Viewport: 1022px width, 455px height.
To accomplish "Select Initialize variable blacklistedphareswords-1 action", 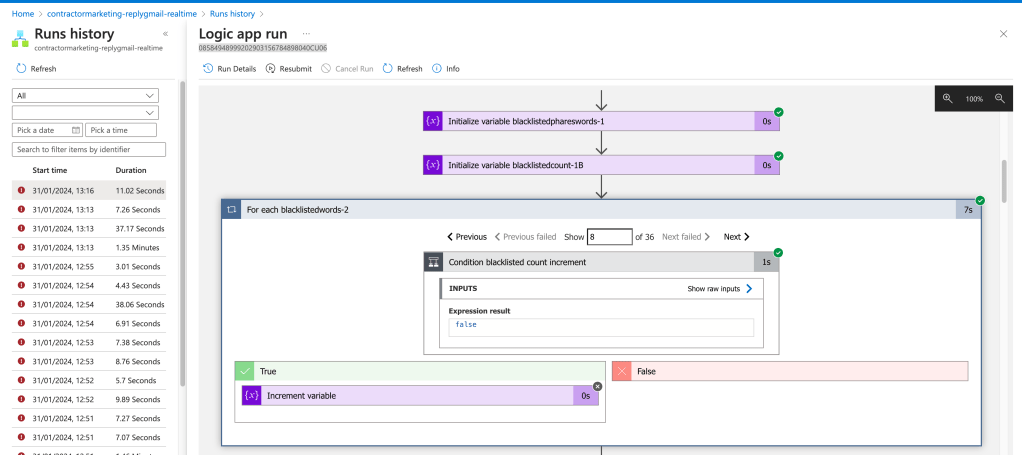I will pos(601,121).
